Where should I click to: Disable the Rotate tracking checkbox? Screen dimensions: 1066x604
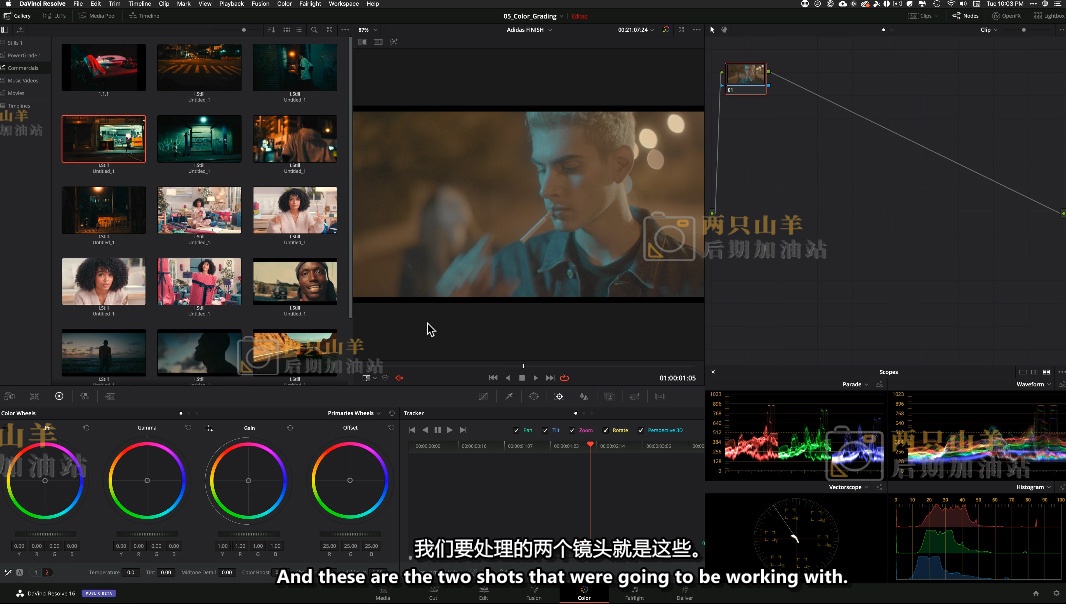coord(606,430)
